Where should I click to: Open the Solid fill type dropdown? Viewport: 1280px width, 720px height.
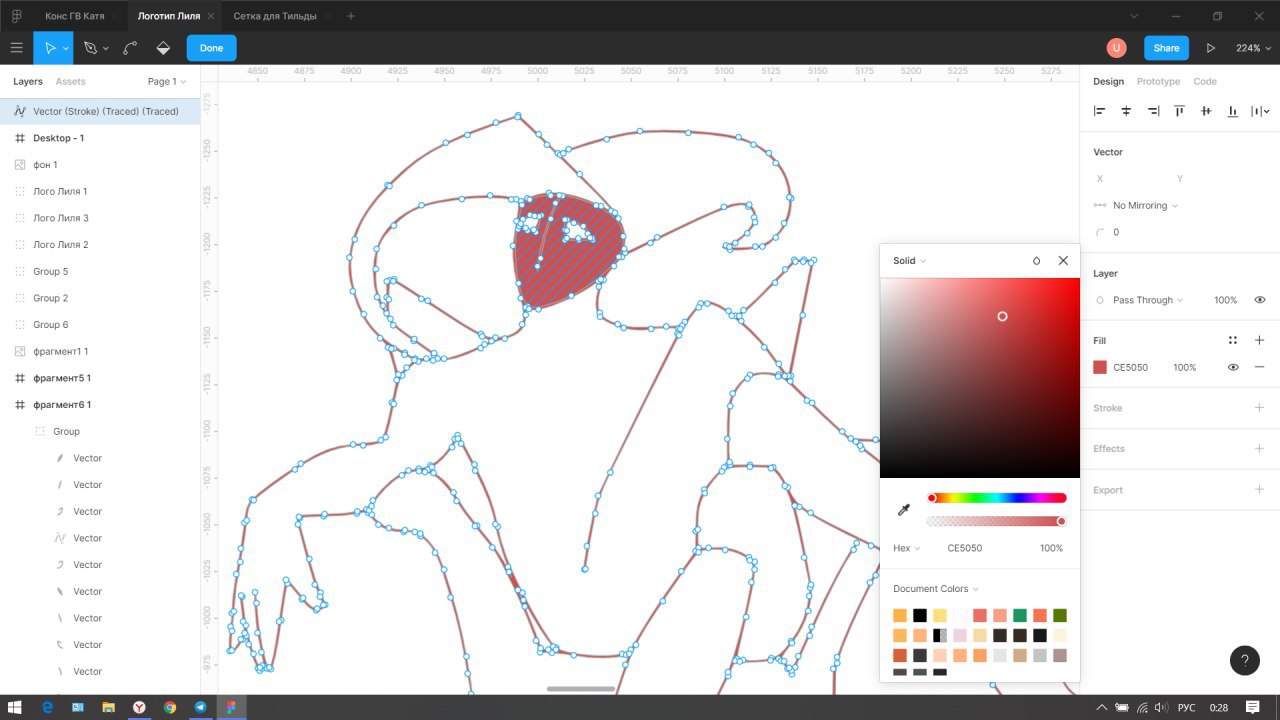click(910, 261)
